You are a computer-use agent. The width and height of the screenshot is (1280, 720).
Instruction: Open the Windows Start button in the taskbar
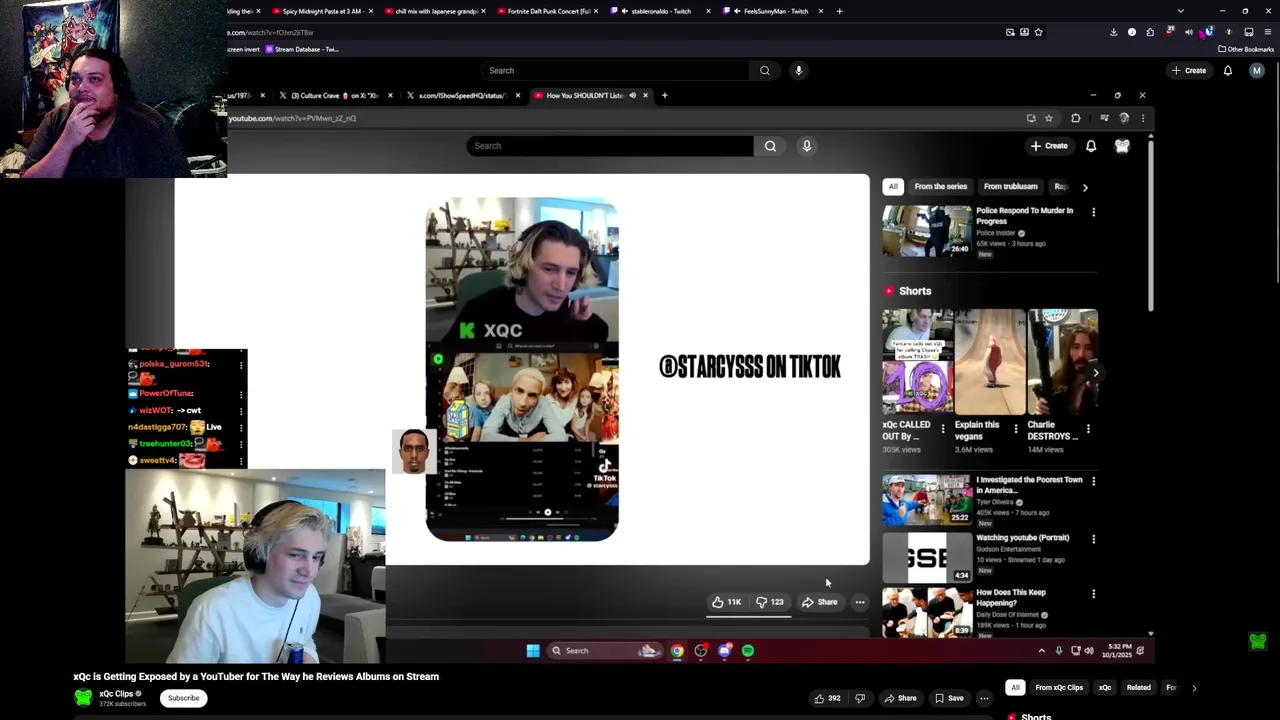coord(533,651)
